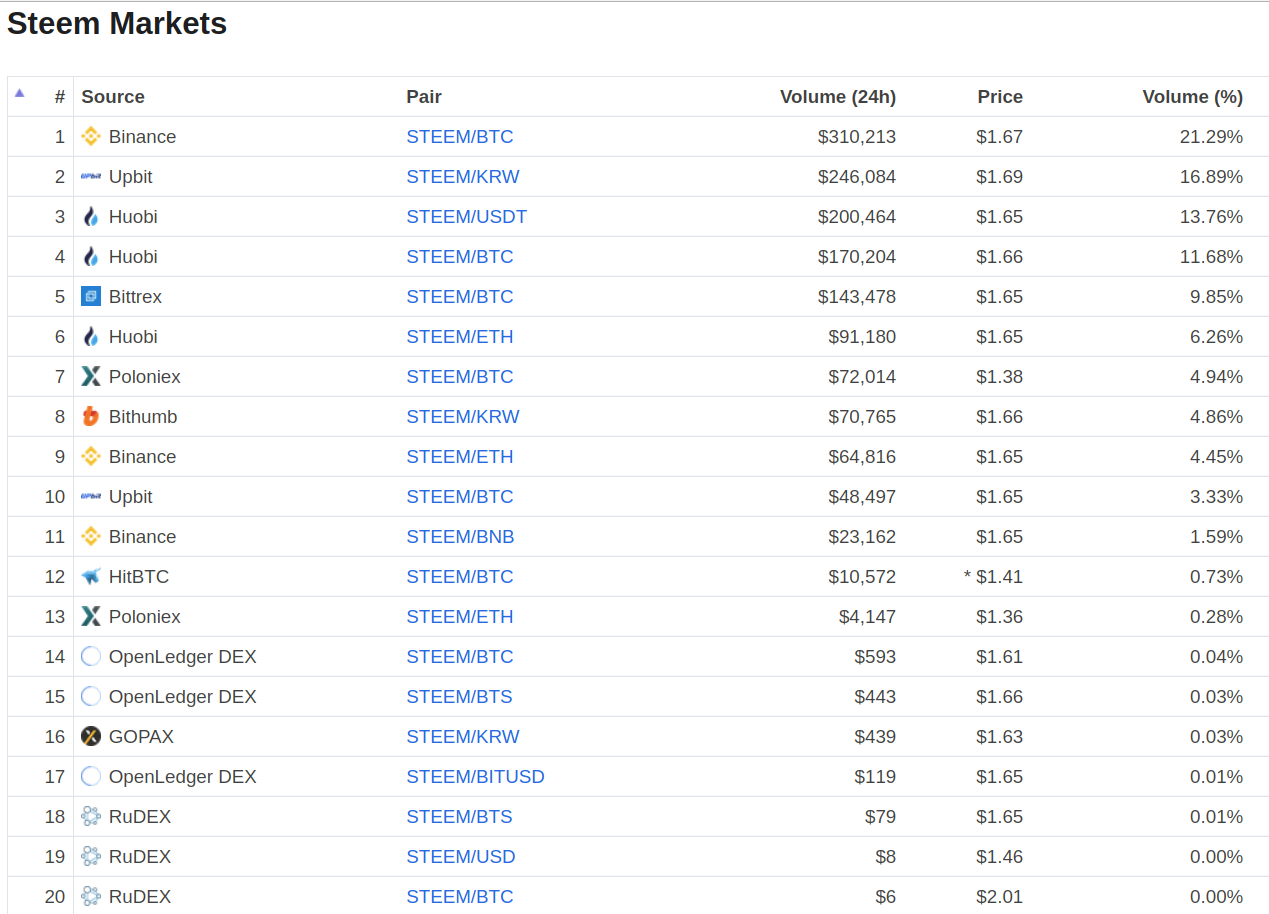Screen dimensions: 1269x914
Task: Click the Bithumb source name
Action: [x=143, y=417]
